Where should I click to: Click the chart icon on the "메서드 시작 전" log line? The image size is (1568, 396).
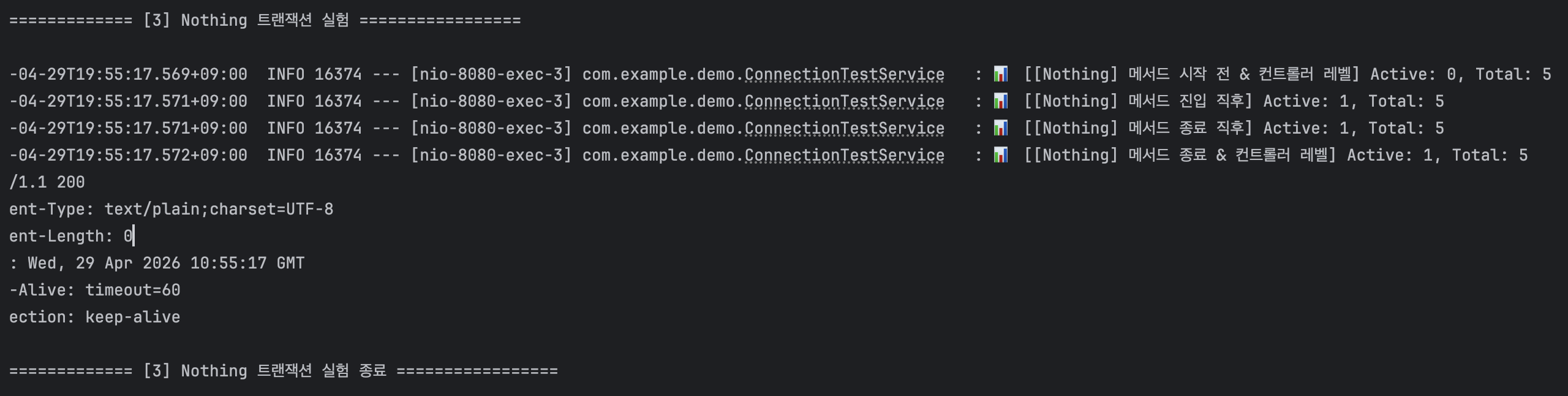coord(1000,74)
